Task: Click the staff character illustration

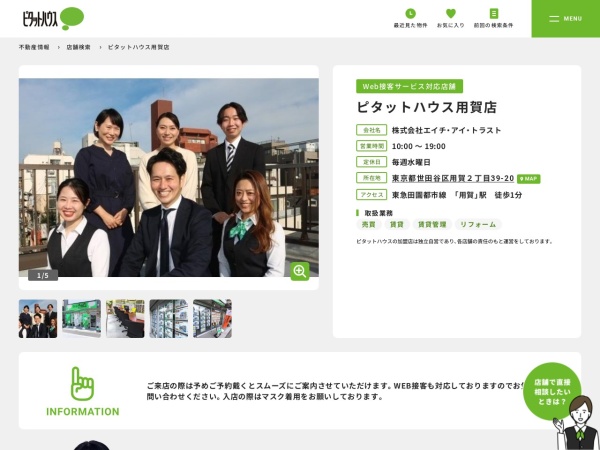Action: 579,424
